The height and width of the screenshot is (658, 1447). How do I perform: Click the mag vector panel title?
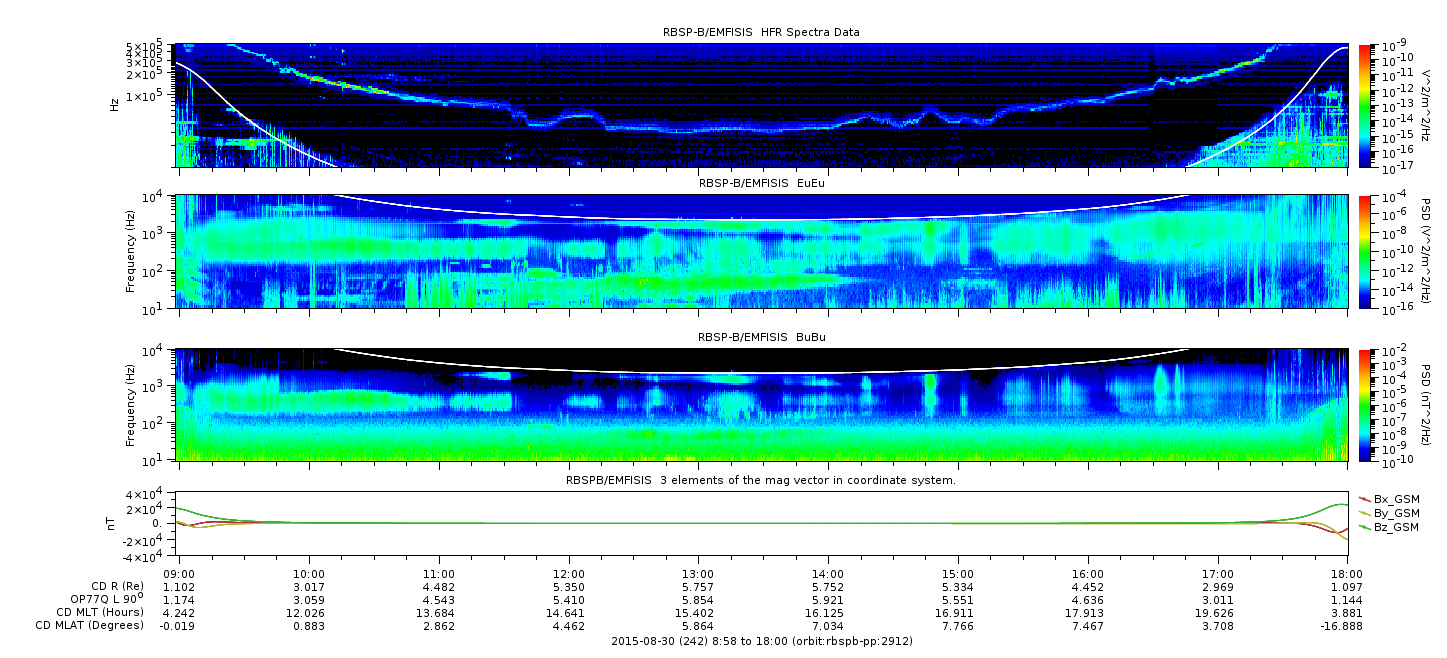[761, 480]
